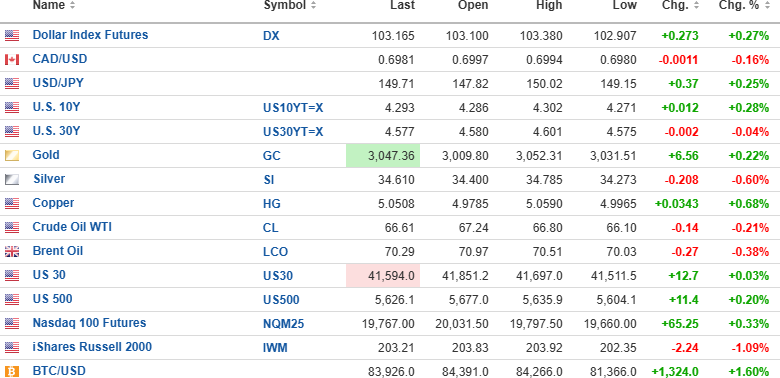This screenshot has height=378, width=780.
Task: Select the US10YT=X symbol link
Action: point(293,107)
